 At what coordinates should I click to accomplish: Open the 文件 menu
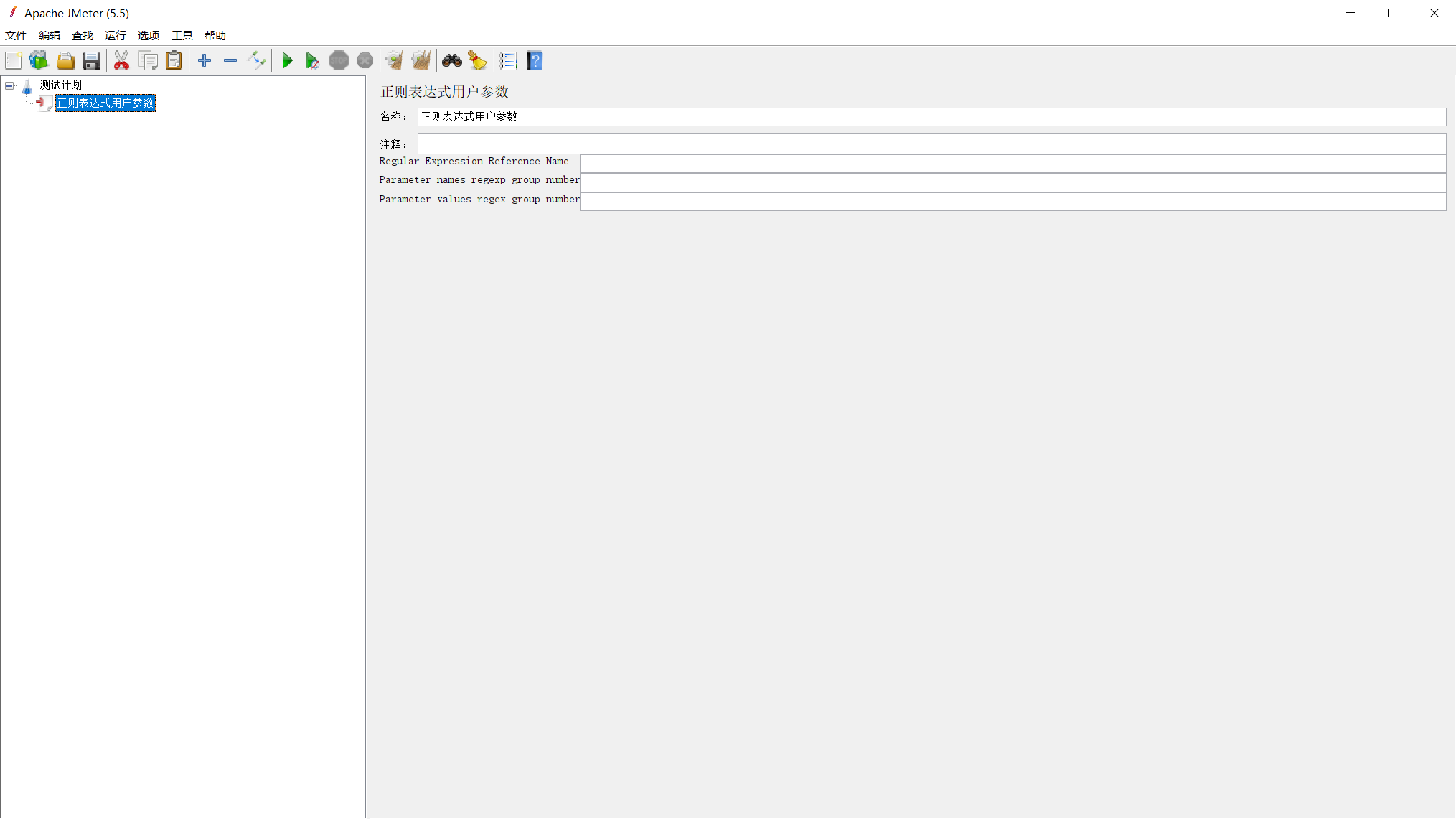[16, 35]
